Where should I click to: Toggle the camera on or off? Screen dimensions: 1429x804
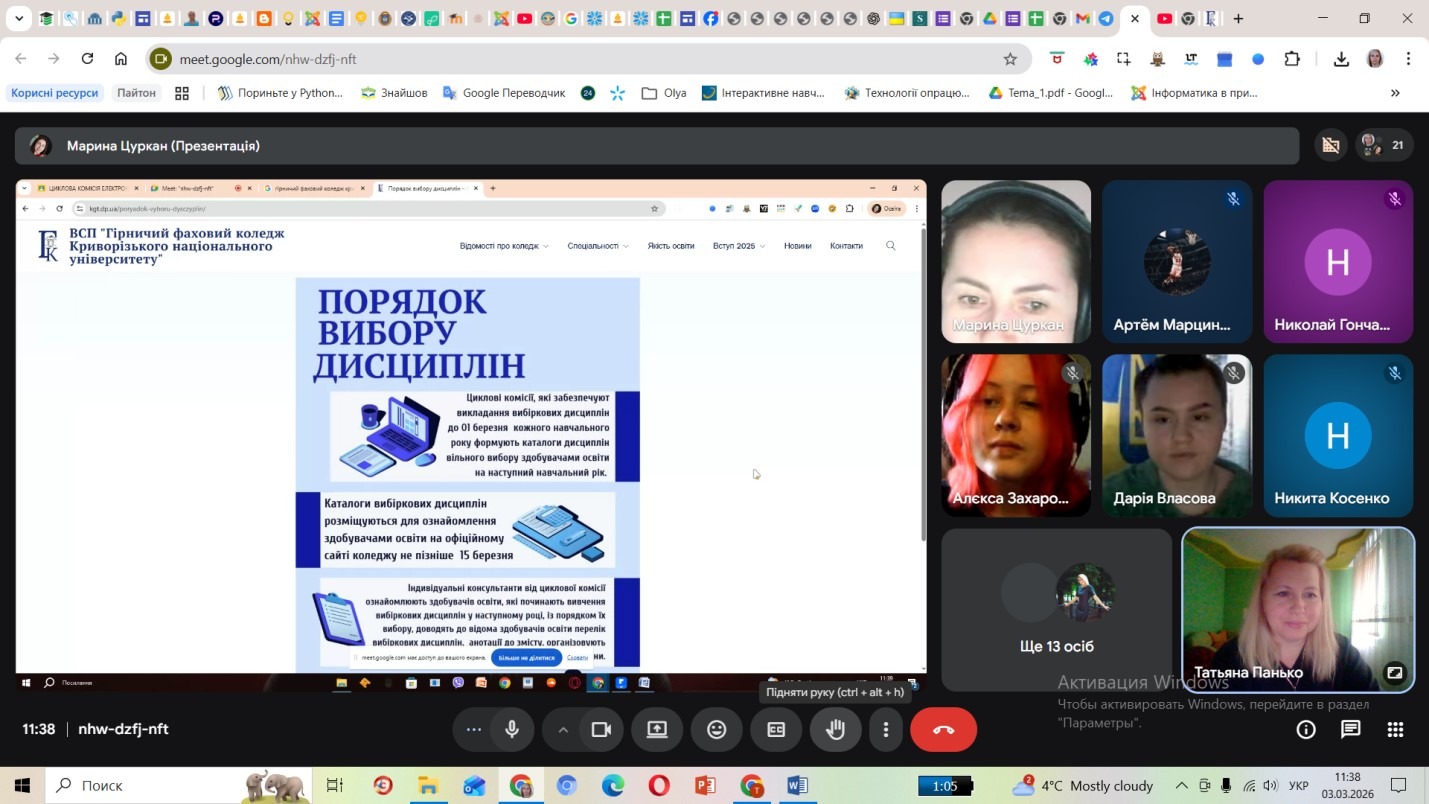(601, 730)
